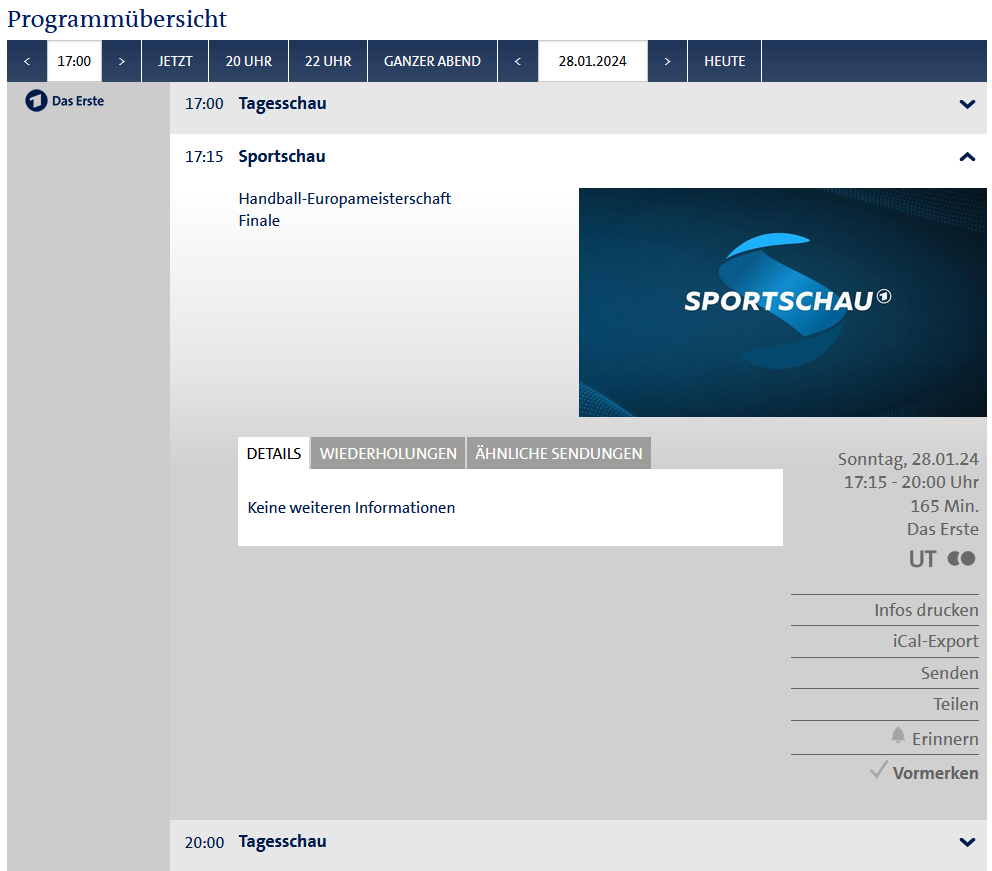Click the bell icon next to Erinnern
The height and width of the screenshot is (871, 992).
pos(898,735)
